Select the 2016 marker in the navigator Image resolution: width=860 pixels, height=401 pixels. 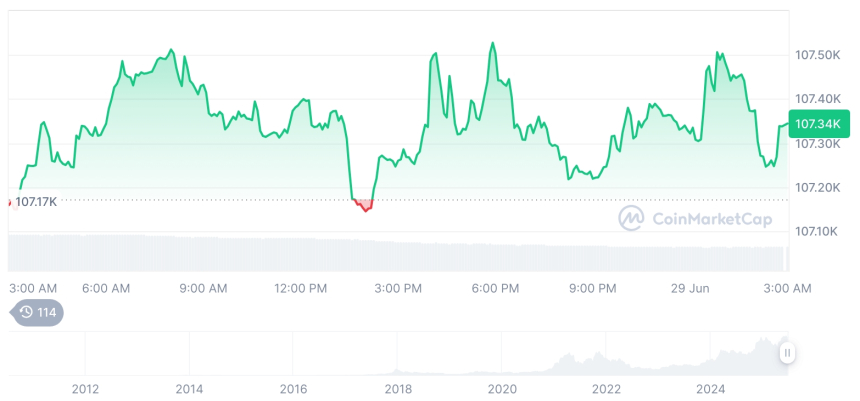(293, 389)
